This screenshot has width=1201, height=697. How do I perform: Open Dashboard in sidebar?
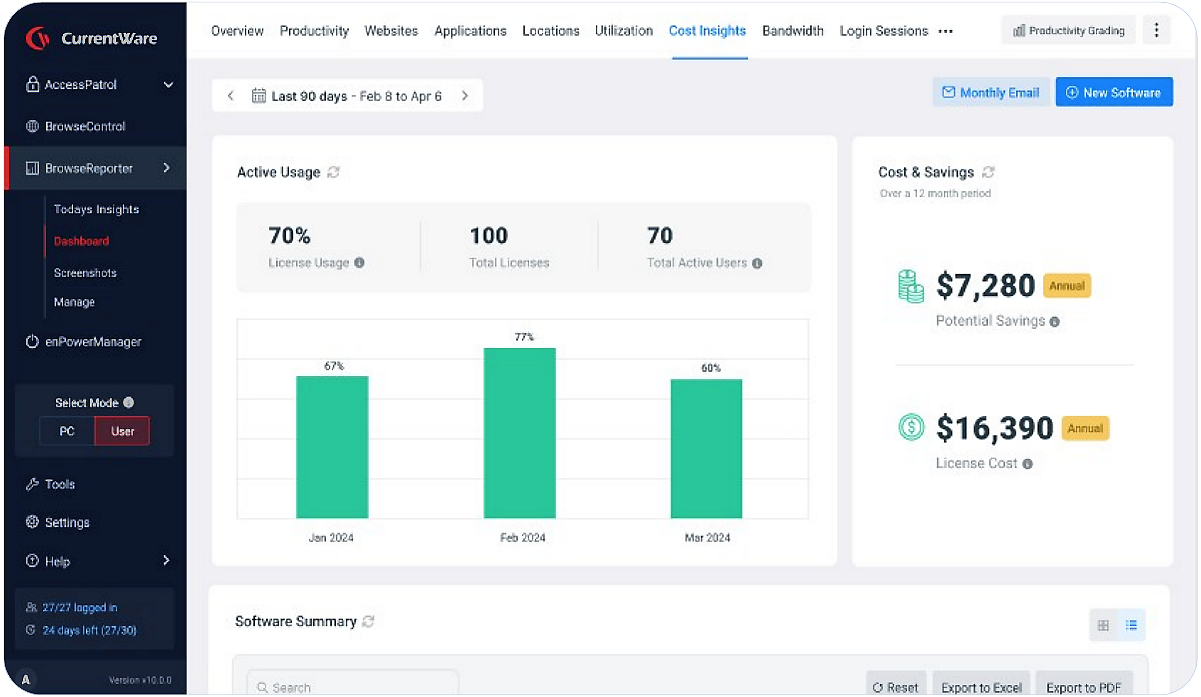pyautogui.click(x=81, y=241)
